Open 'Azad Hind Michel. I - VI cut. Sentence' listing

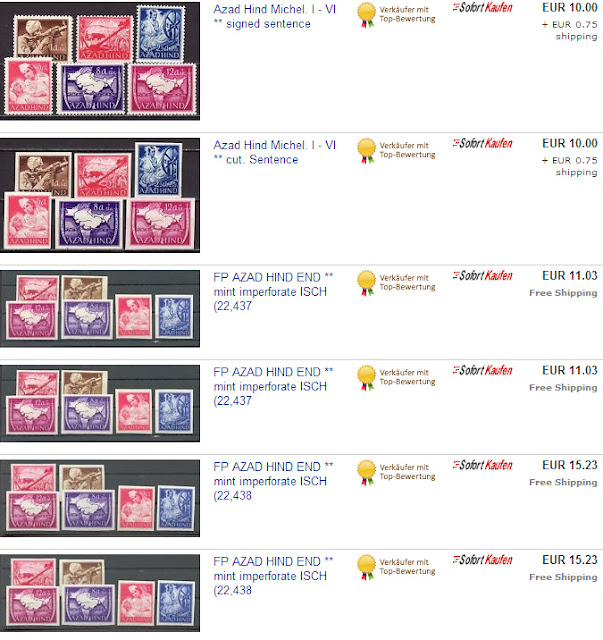[x=274, y=152]
